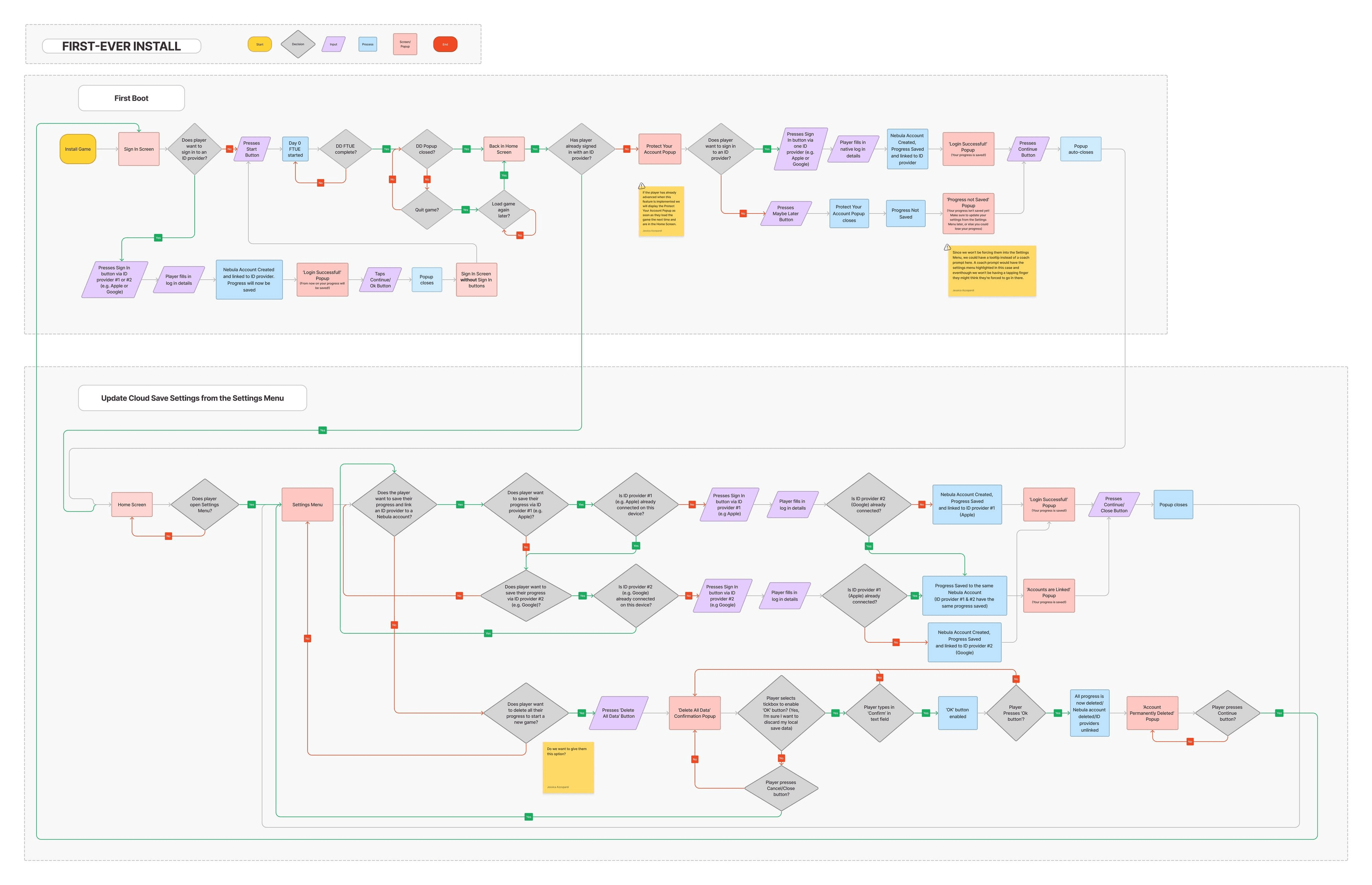Select the First Boot section heading
The width and height of the screenshot is (1372, 885).
131,98
